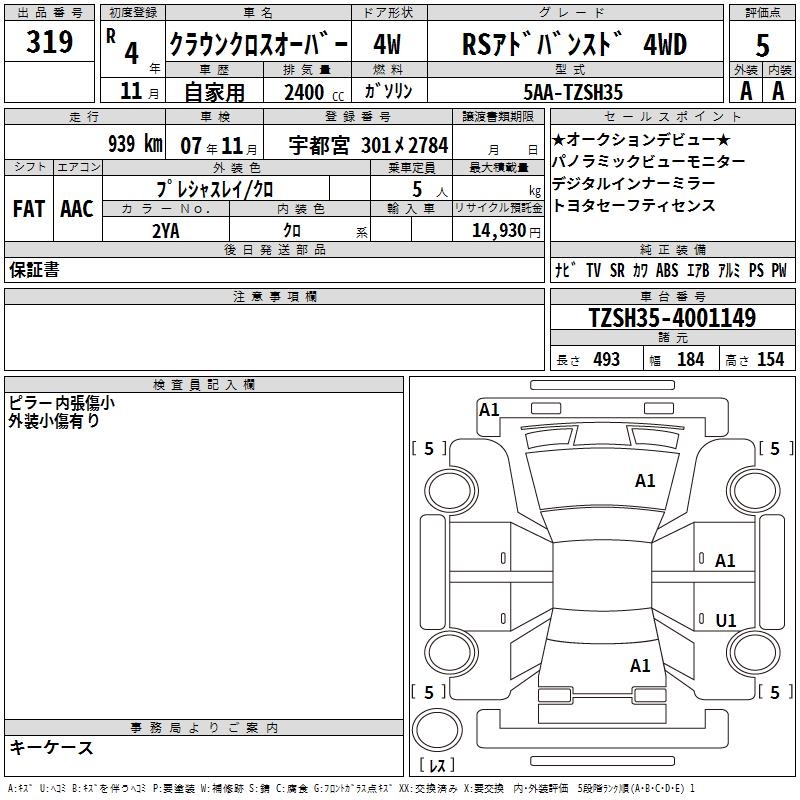Click the lot number 319
The image size is (800, 800).
[49, 41]
